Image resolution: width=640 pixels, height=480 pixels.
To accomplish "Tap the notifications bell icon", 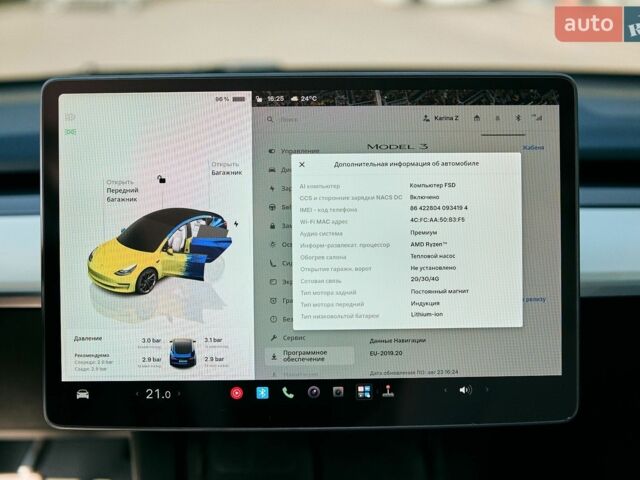I will click(x=497, y=118).
